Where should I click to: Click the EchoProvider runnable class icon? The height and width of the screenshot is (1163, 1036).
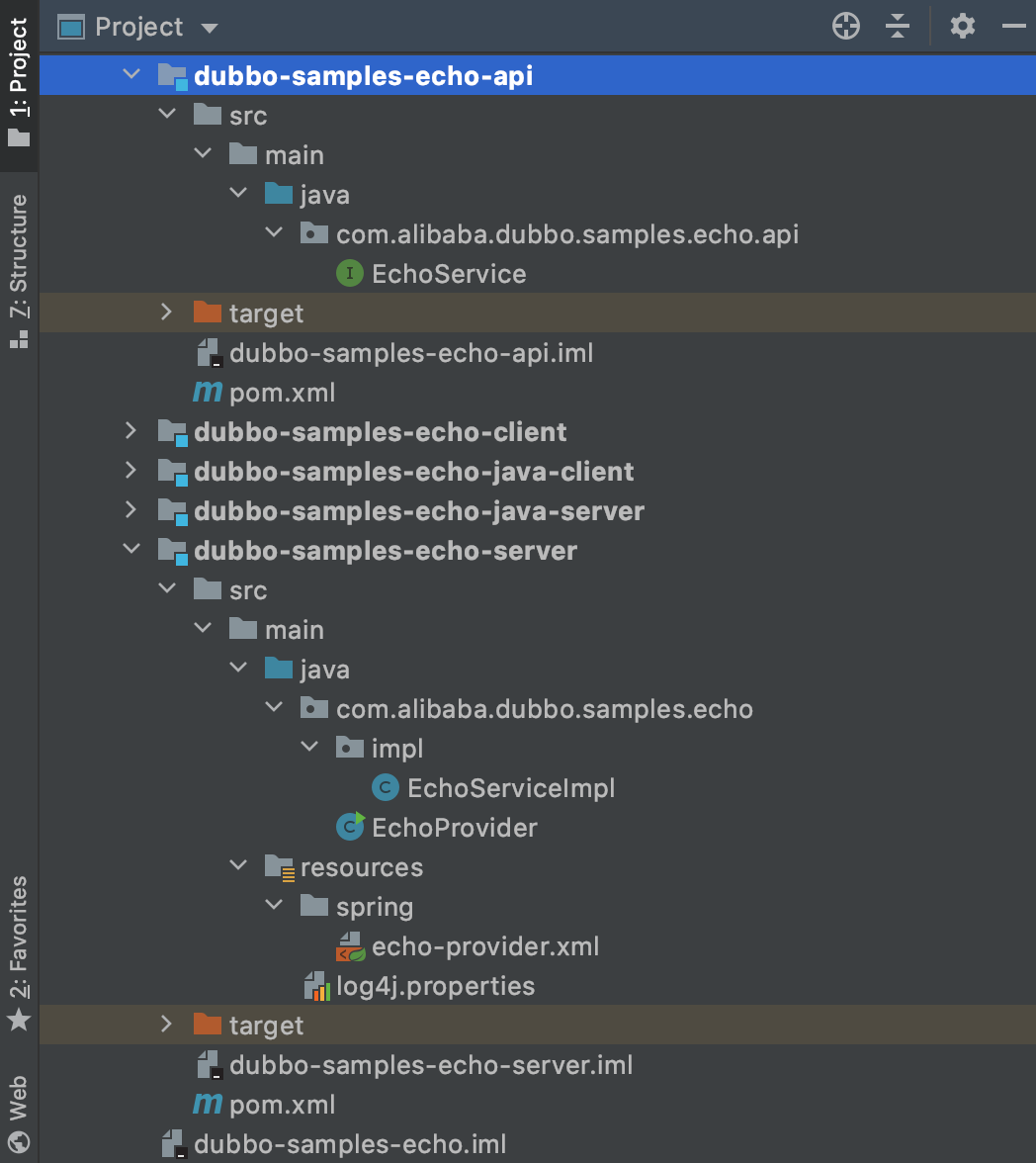click(350, 827)
